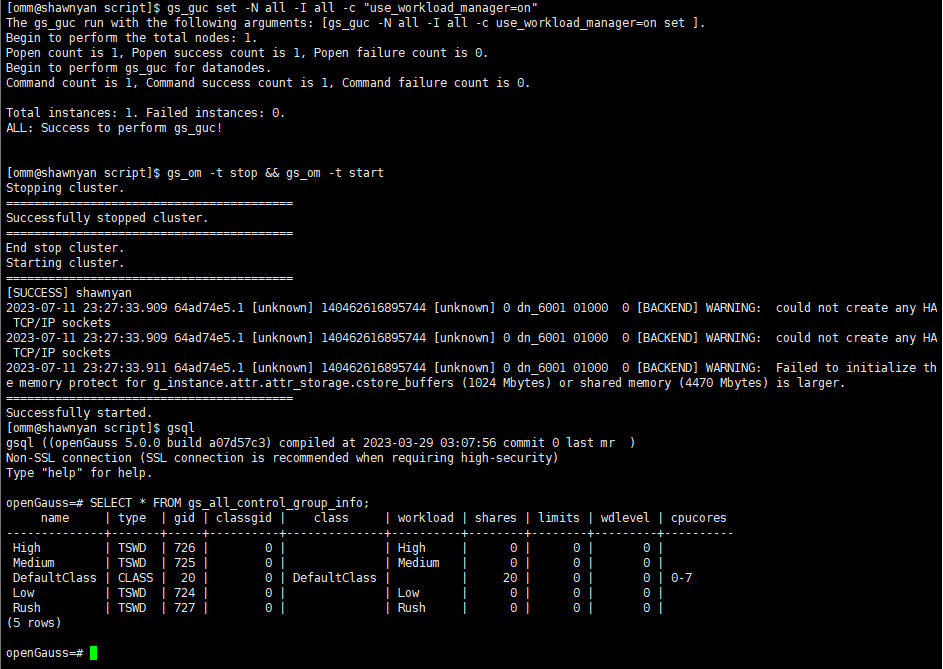Image resolution: width=943 pixels, height=669 pixels.
Task: Select the 'openGauss 5.0.0 build a07d57c3' text
Action: (163, 443)
